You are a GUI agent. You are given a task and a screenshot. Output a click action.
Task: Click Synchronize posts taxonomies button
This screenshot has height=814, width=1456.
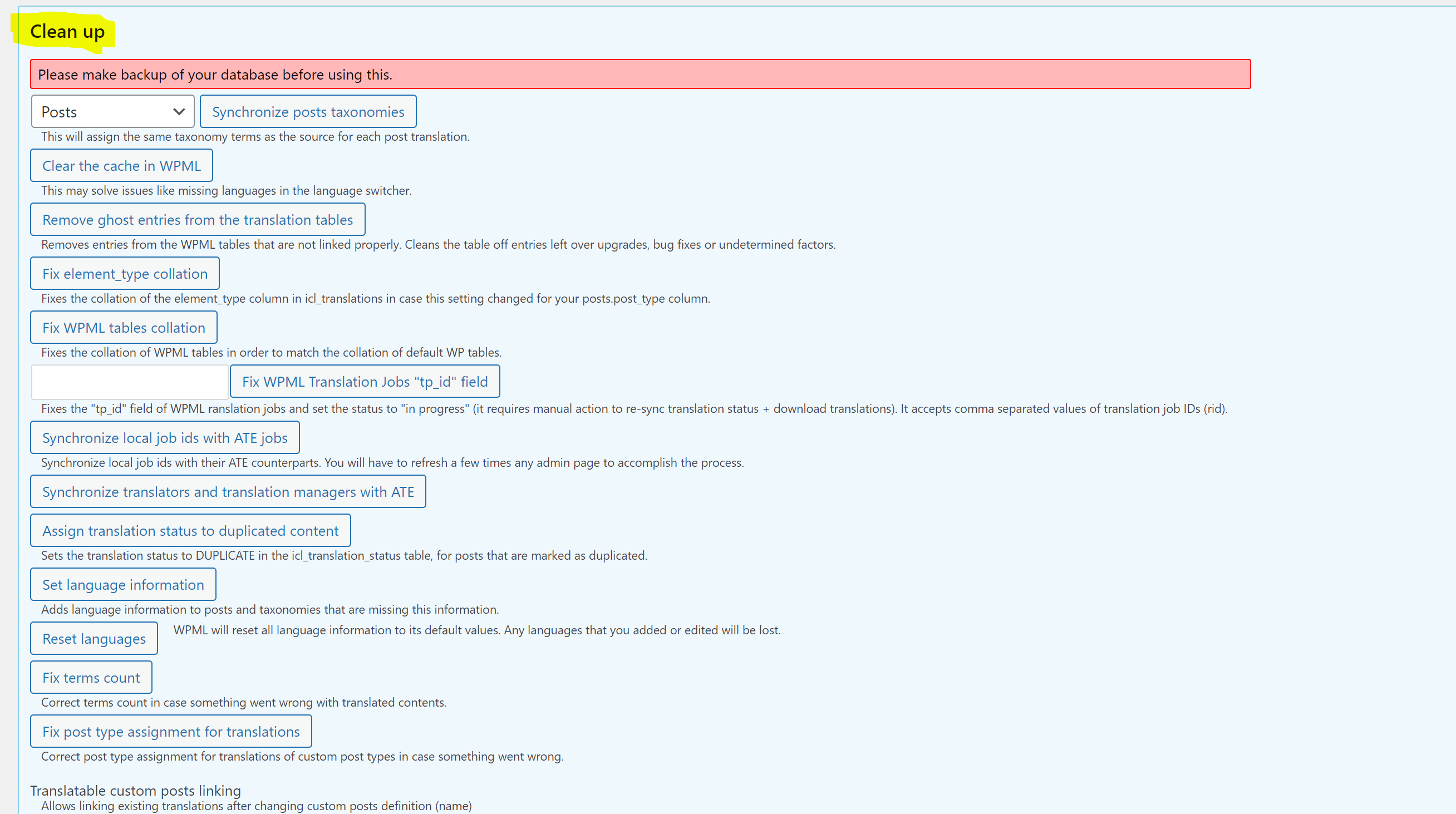(308, 111)
